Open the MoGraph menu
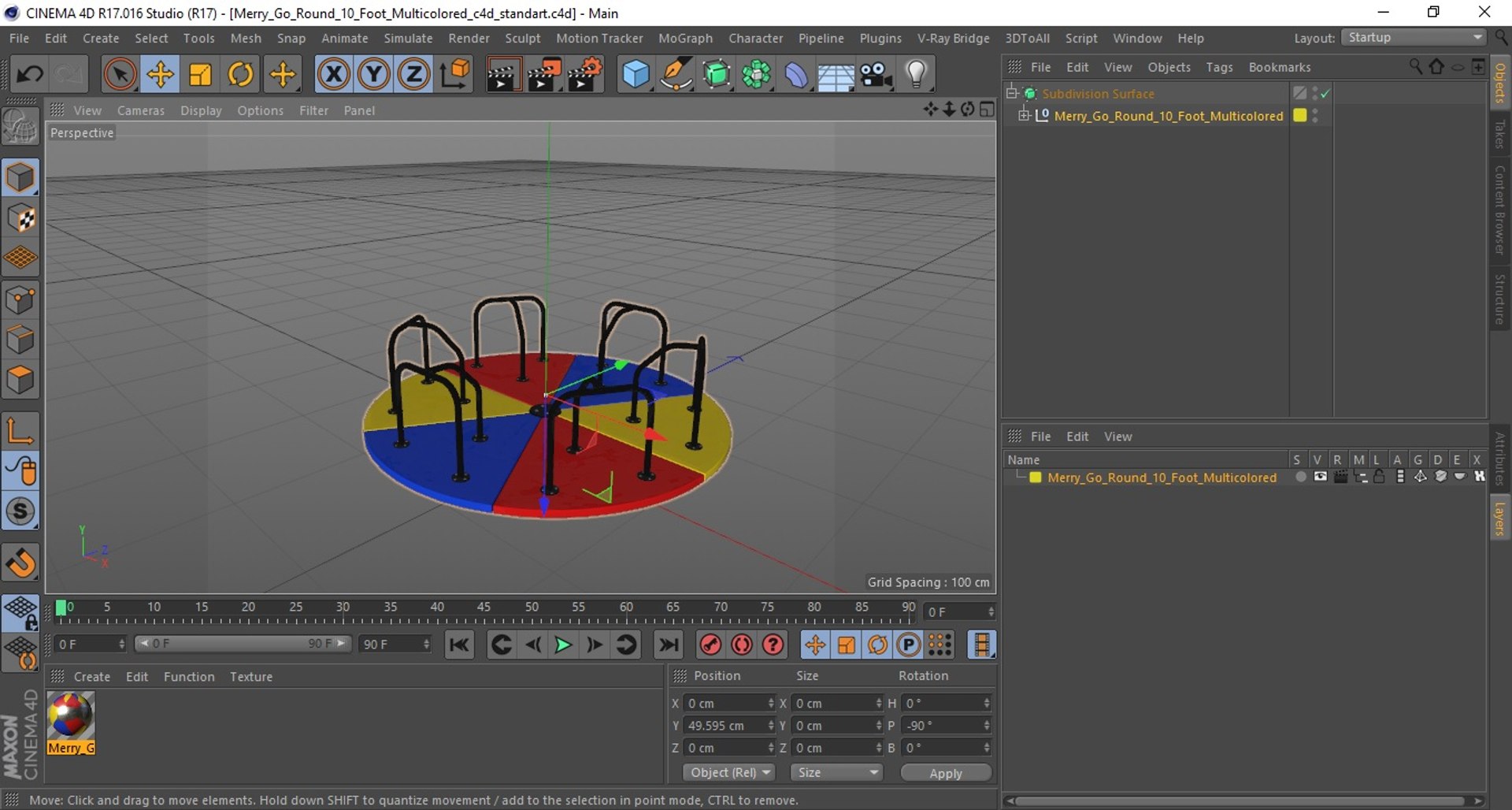Screen dimensions: 1512x810 (x=685, y=38)
